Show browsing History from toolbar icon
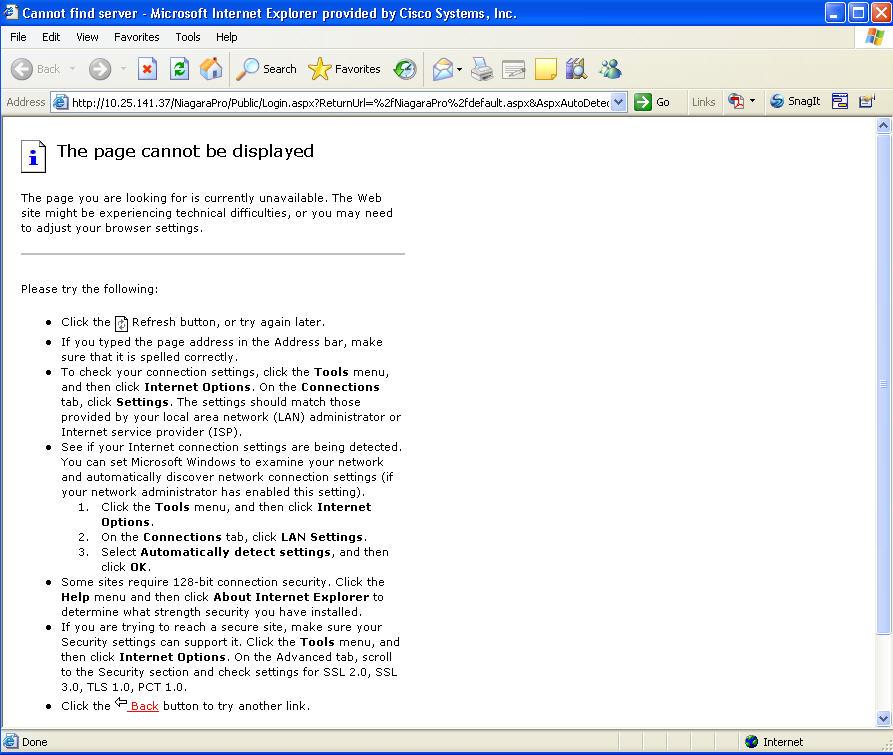893x755 pixels. click(x=405, y=69)
